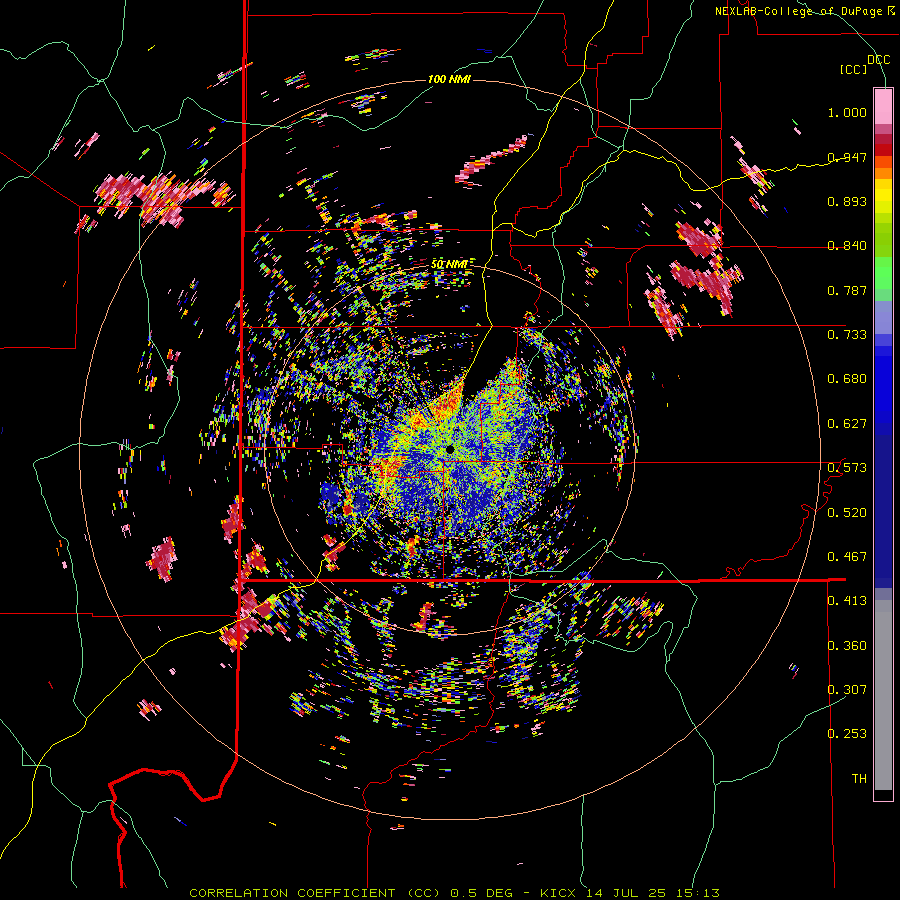Click the 50 NMI range ring label
Image resolution: width=900 pixels, height=900 pixels.
click(x=449, y=265)
